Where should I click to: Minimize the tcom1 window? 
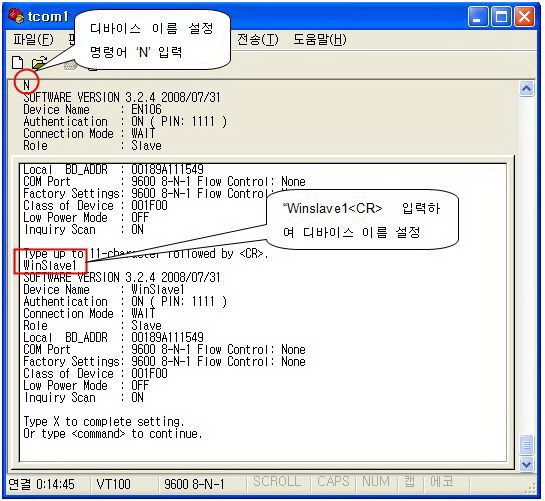pyautogui.click(x=478, y=17)
